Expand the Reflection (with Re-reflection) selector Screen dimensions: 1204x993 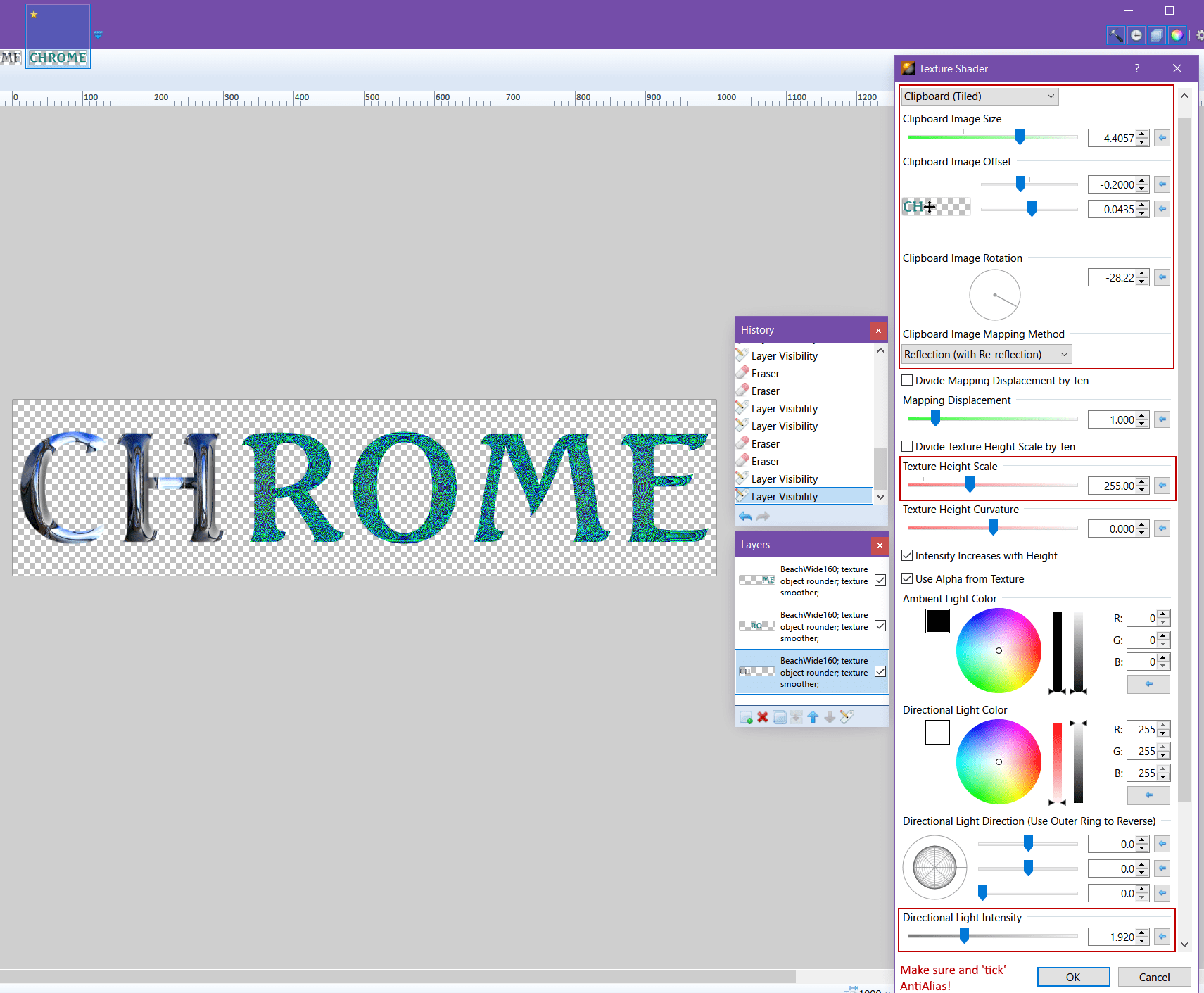pyautogui.click(x=985, y=354)
